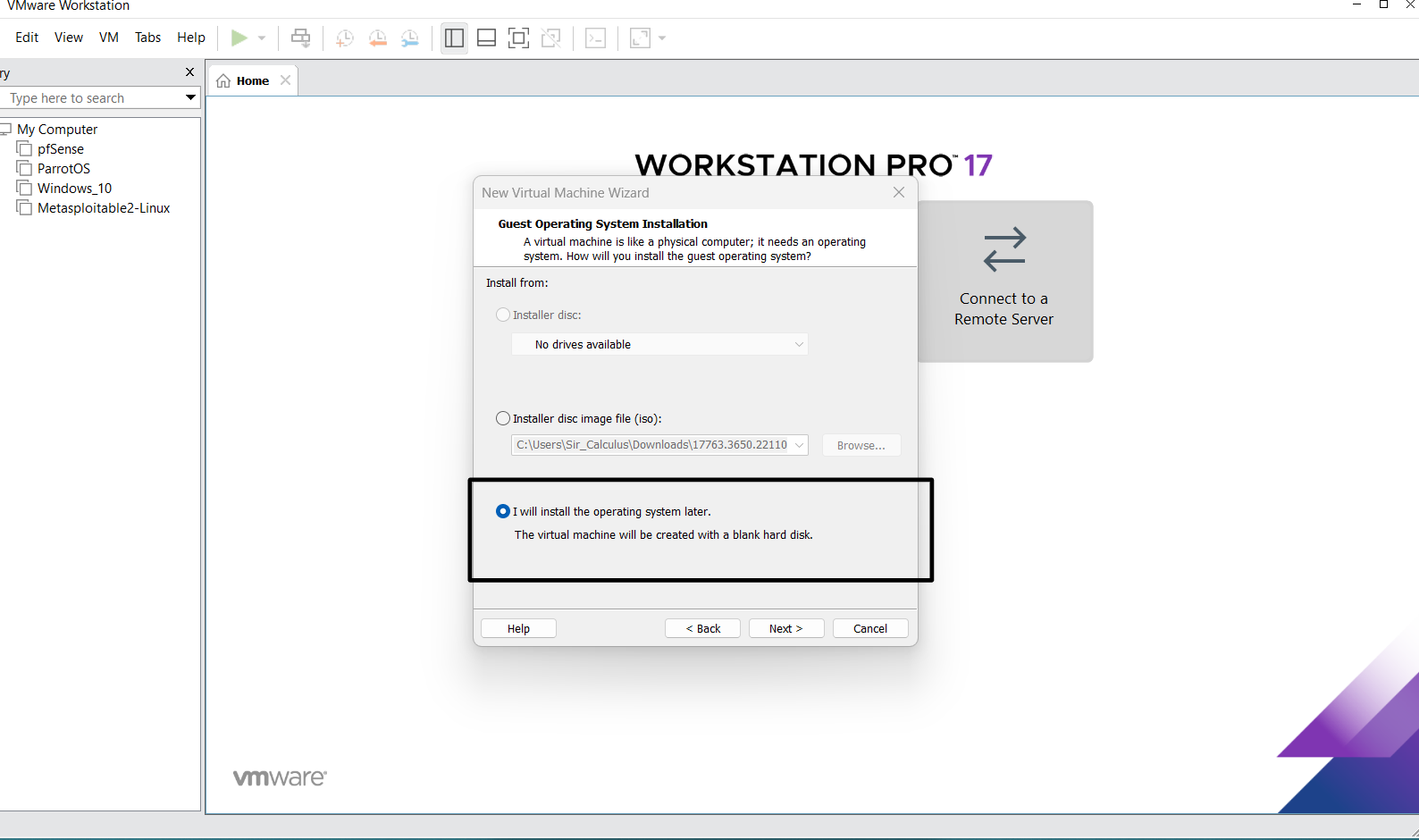Screen dimensions: 1419x840
Task: Click the Revert to Snapshot icon
Action: coord(377,38)
